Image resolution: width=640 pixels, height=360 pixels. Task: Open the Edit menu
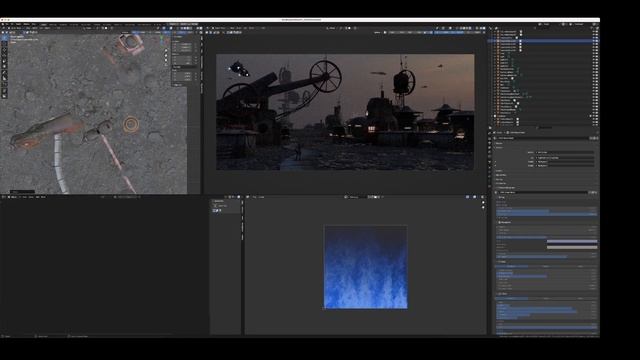click(x=13, y=24)
